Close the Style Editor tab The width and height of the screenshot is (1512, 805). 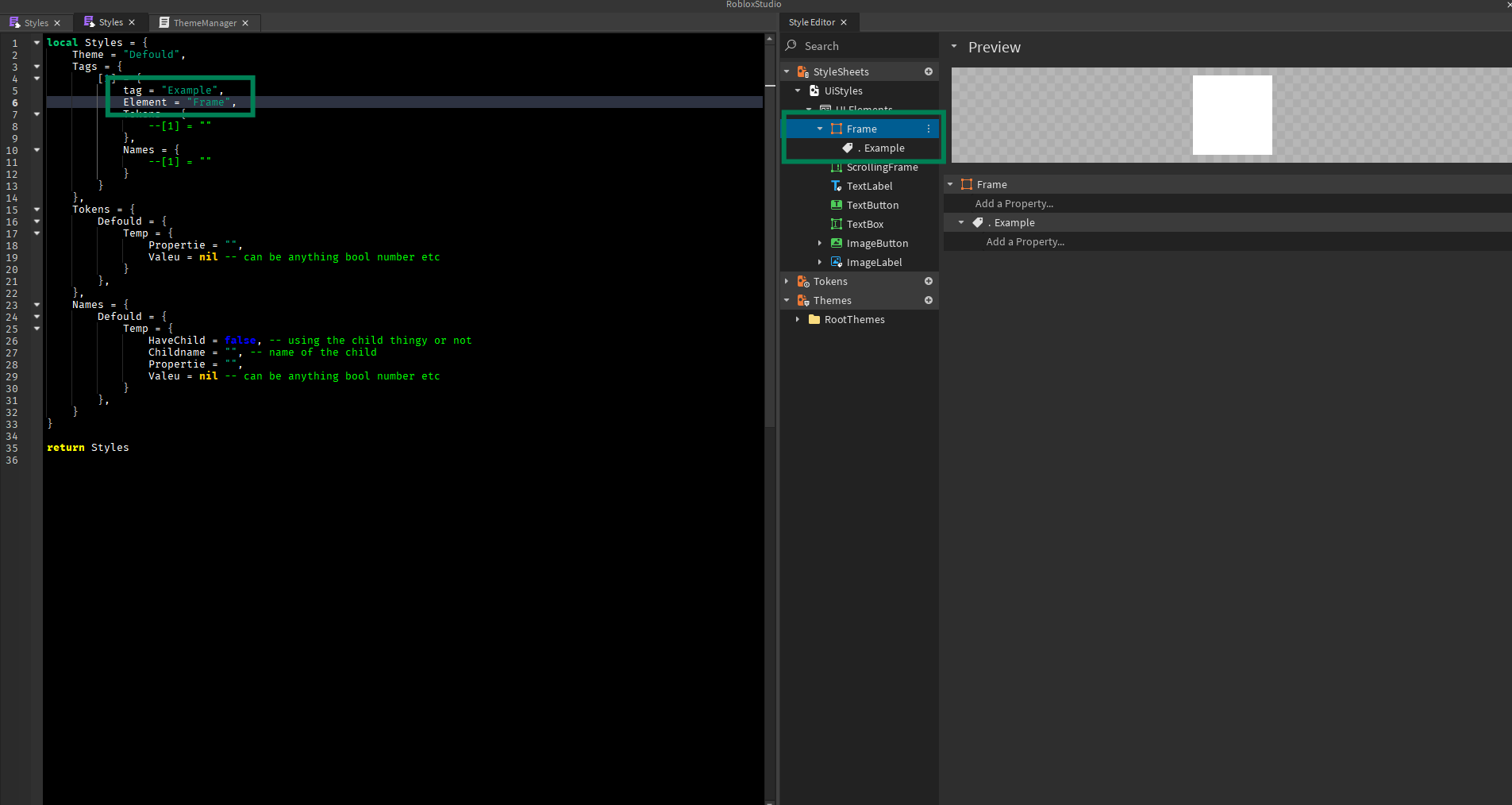pos(844,22)
